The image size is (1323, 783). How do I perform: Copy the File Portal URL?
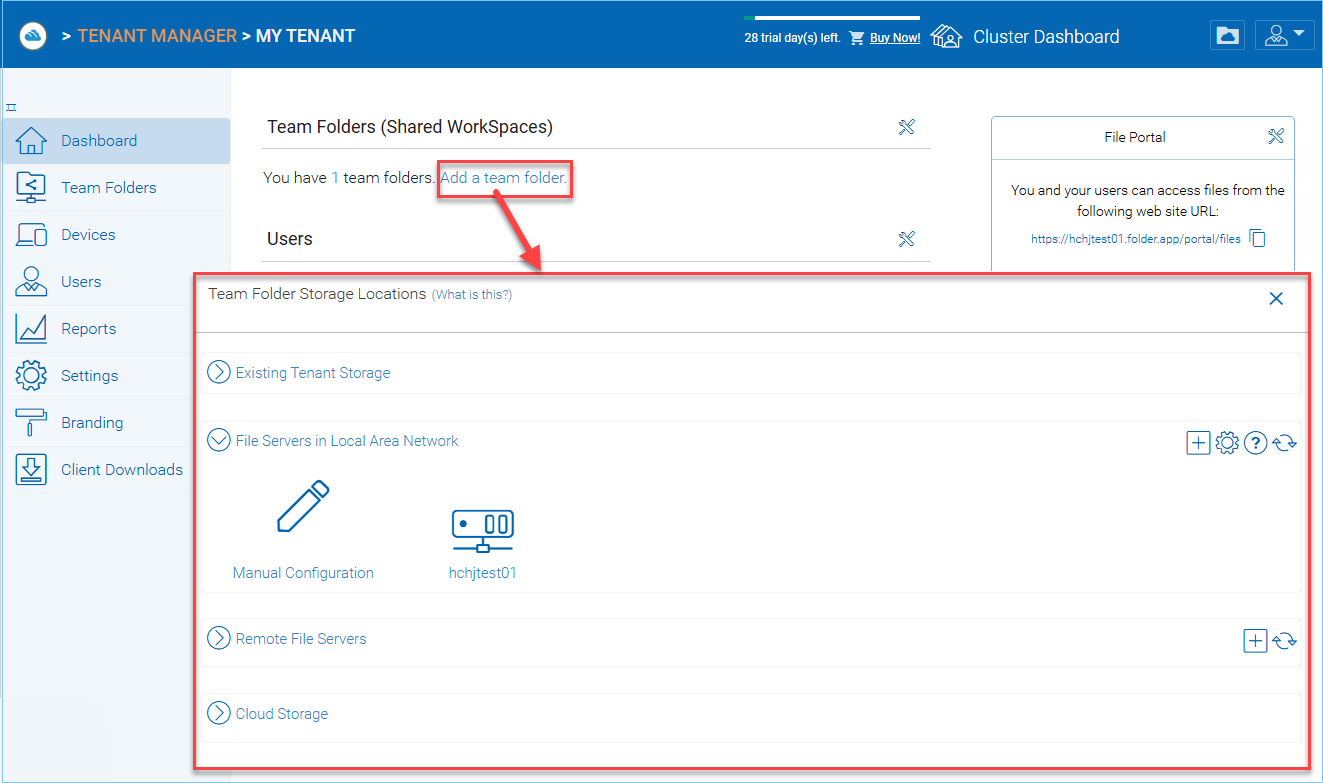click(1258, 239)
